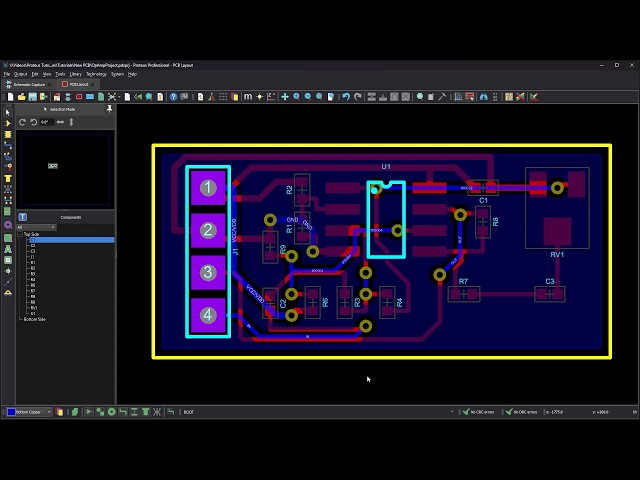640x480 pixels.
Task: Click the Home Page house icon
Action: click(x=57, y=97)
